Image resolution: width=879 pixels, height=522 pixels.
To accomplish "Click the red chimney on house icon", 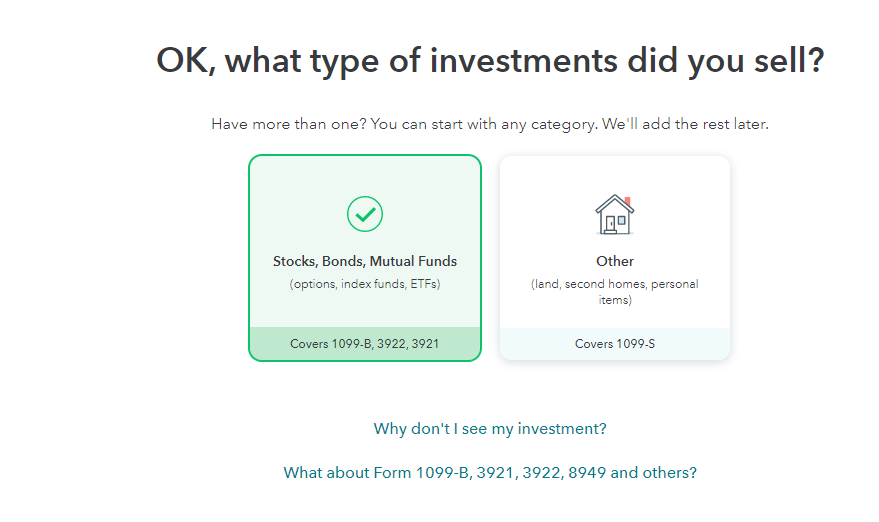I will 627,200.
